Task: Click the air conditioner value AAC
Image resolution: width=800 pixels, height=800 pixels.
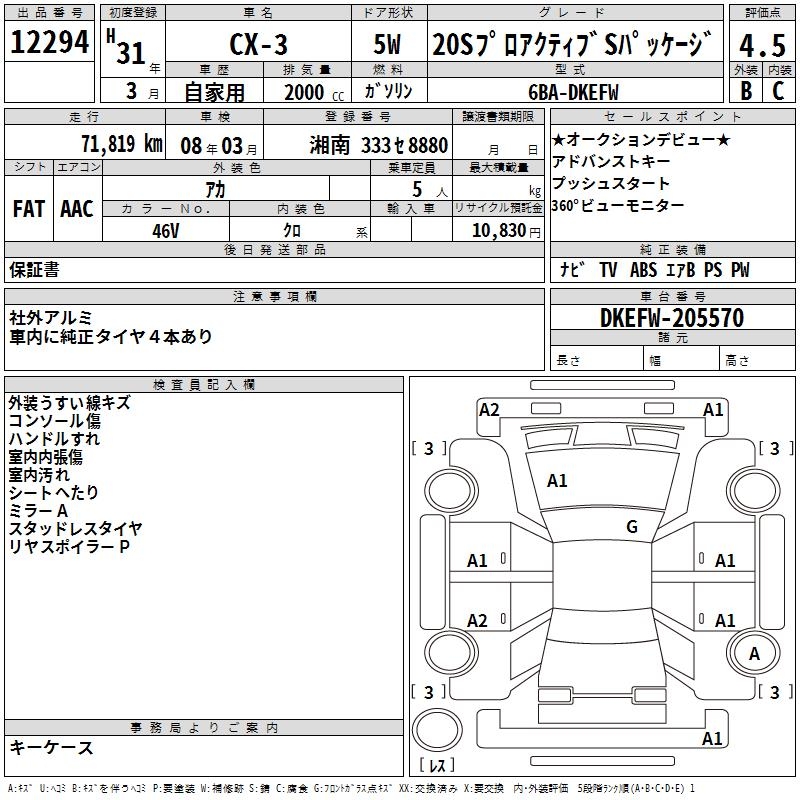Action: [77, 209]
